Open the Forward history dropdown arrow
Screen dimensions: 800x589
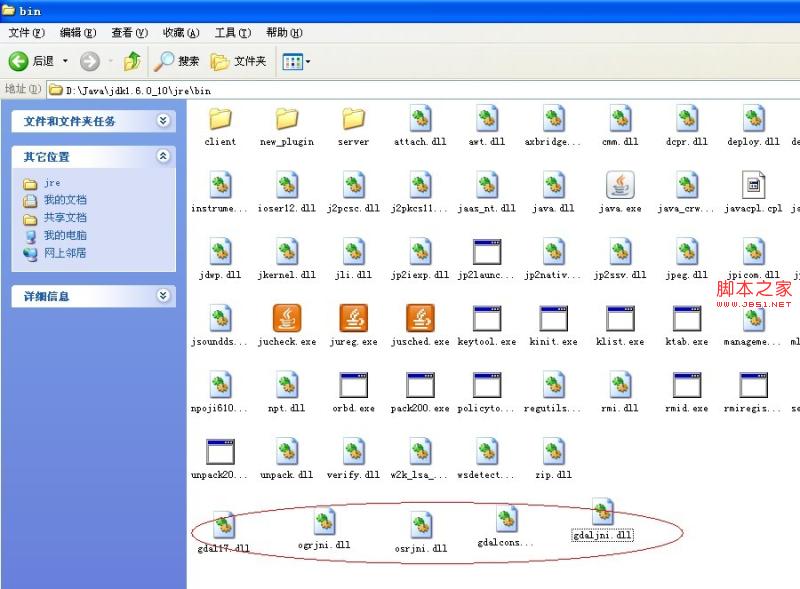point(111,61)
